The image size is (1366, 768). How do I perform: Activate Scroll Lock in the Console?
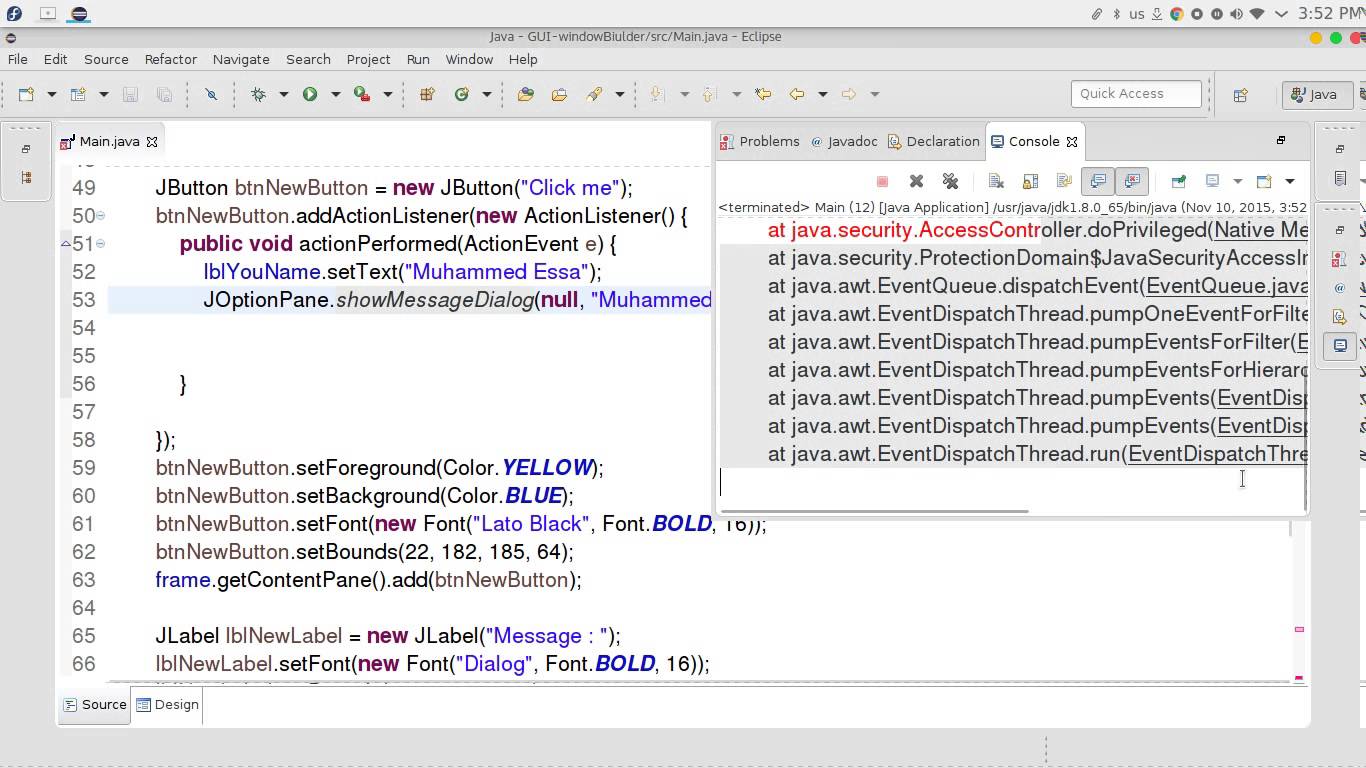1030,181
